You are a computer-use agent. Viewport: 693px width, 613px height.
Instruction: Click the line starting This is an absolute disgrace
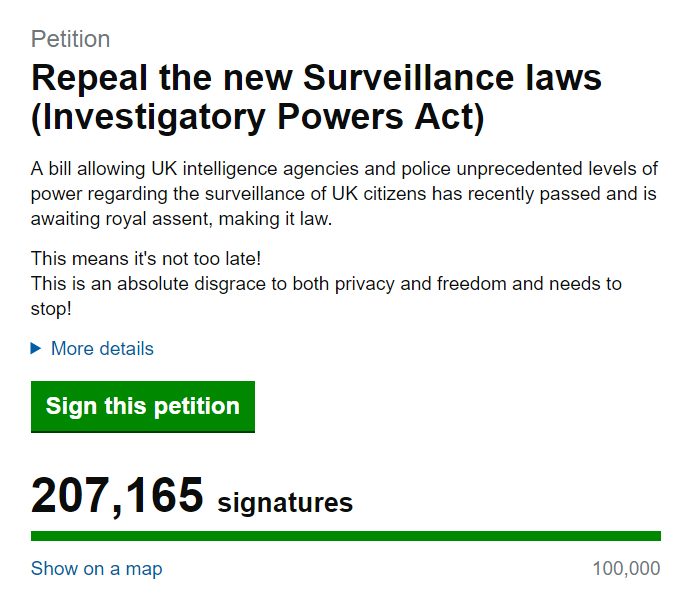coord(326,284)
